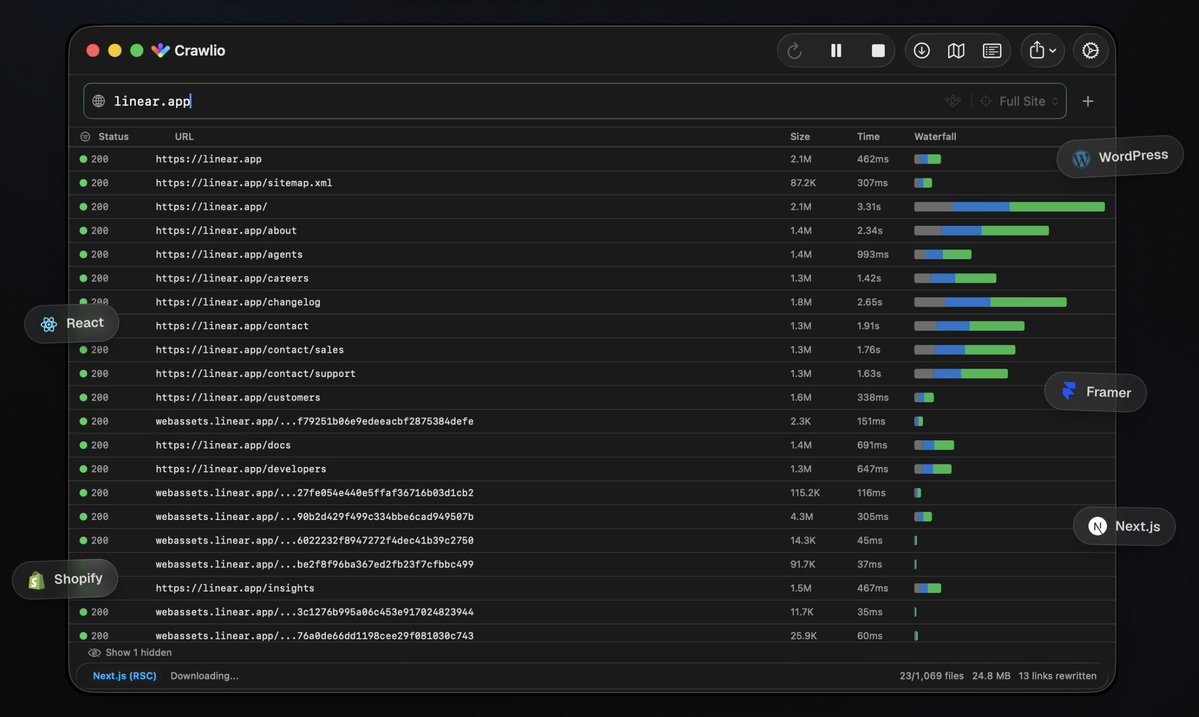Click Next.js (RSC) status label
Image resolution: width=1199 pixels, height=717 pixels.
click(124, 676)
